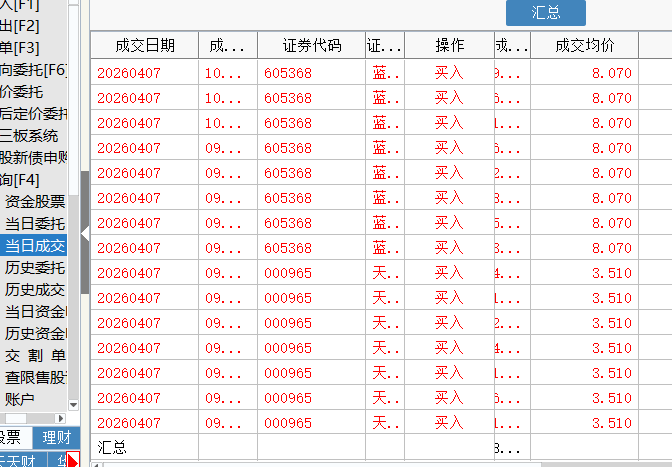Click the last 605368 row's 买入 cell
The width and height of the screenshot is (672, 467).
pos(449,248)
